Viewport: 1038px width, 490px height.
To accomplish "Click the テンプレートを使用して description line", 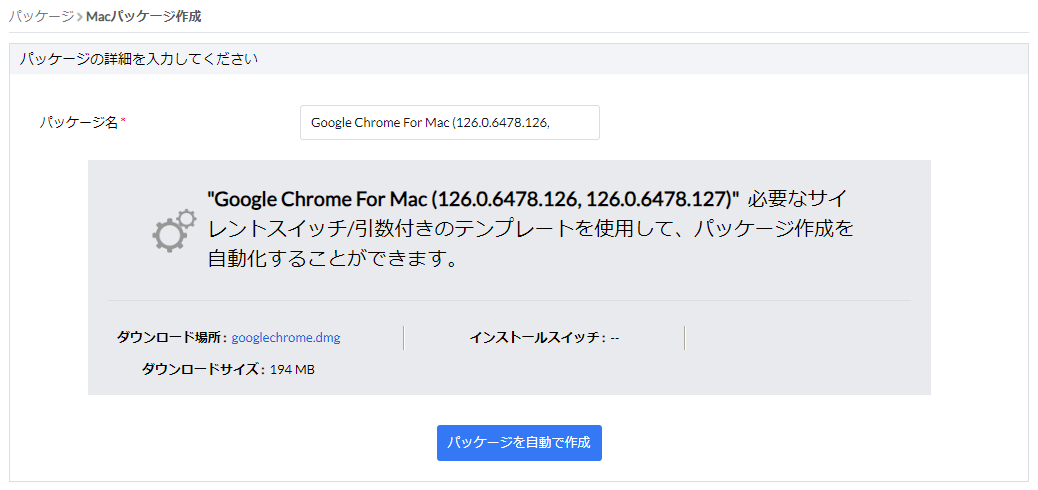I will (530, 228).
